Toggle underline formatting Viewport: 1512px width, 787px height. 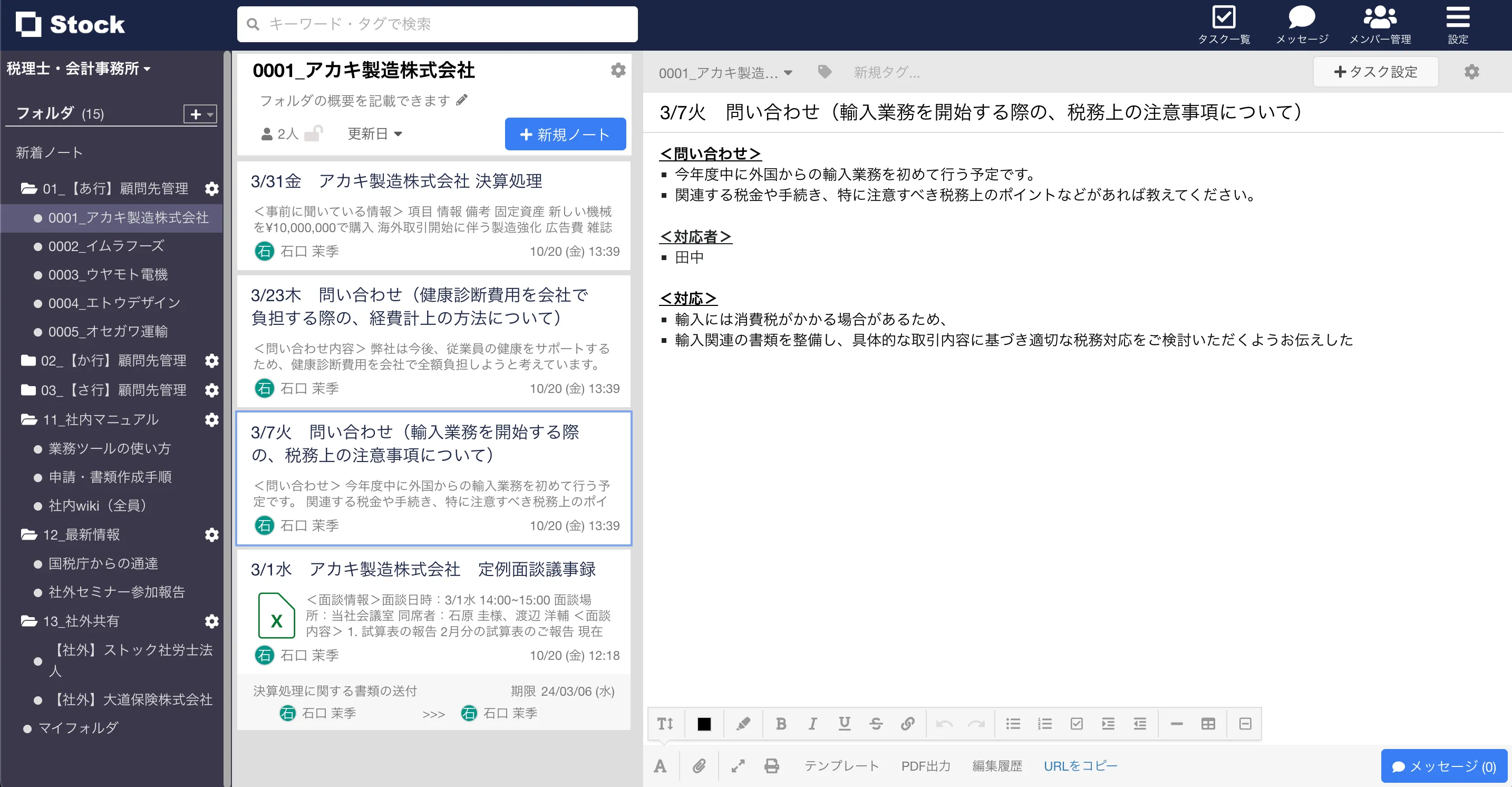click(x=845, y=724)
